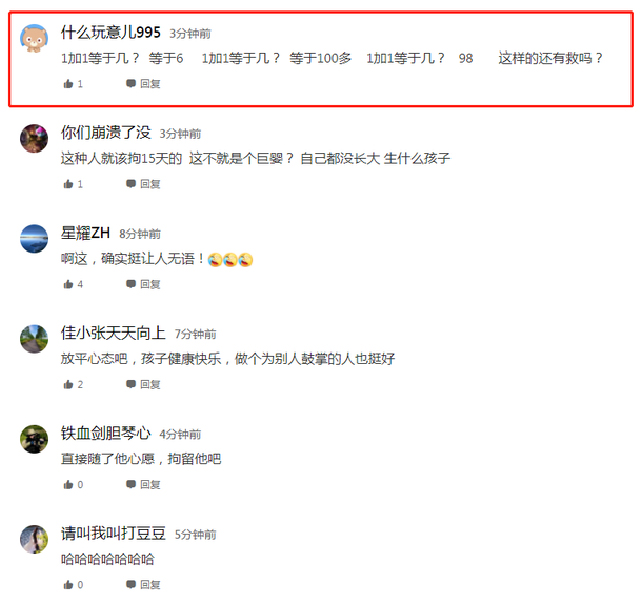Open username 请叫我叫打豆豆 profile
This screenshot has width=640, height=602.
(113, 533)
